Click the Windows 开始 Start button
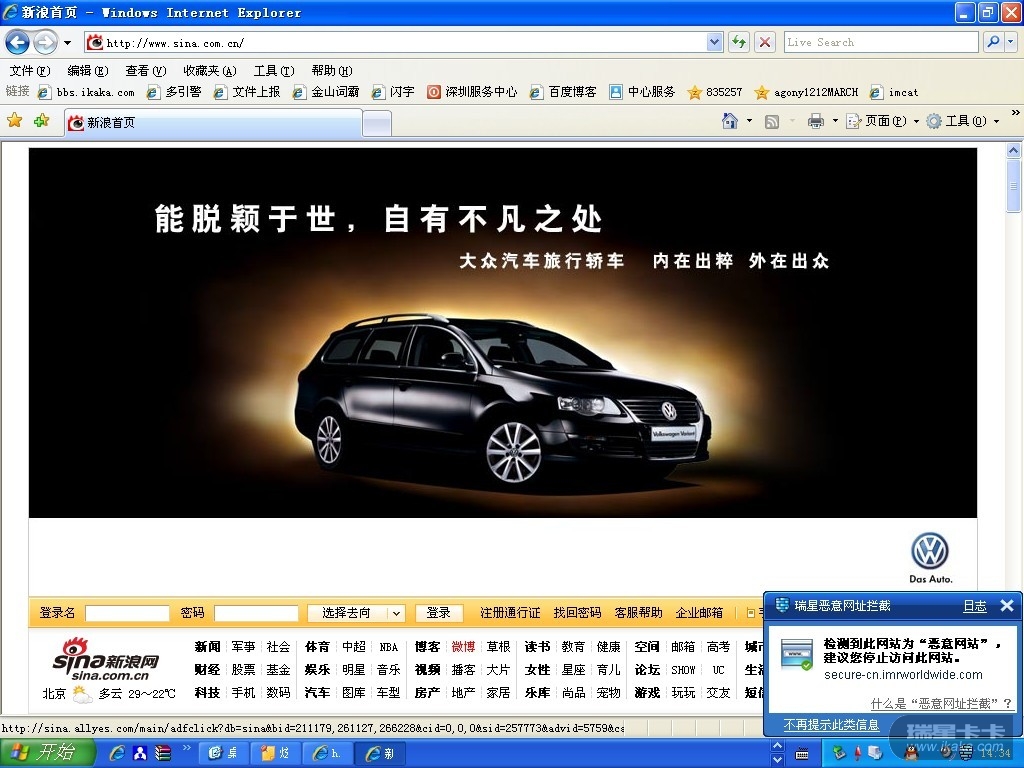Viewport: 1024px width, 768px height. point(48,753)
